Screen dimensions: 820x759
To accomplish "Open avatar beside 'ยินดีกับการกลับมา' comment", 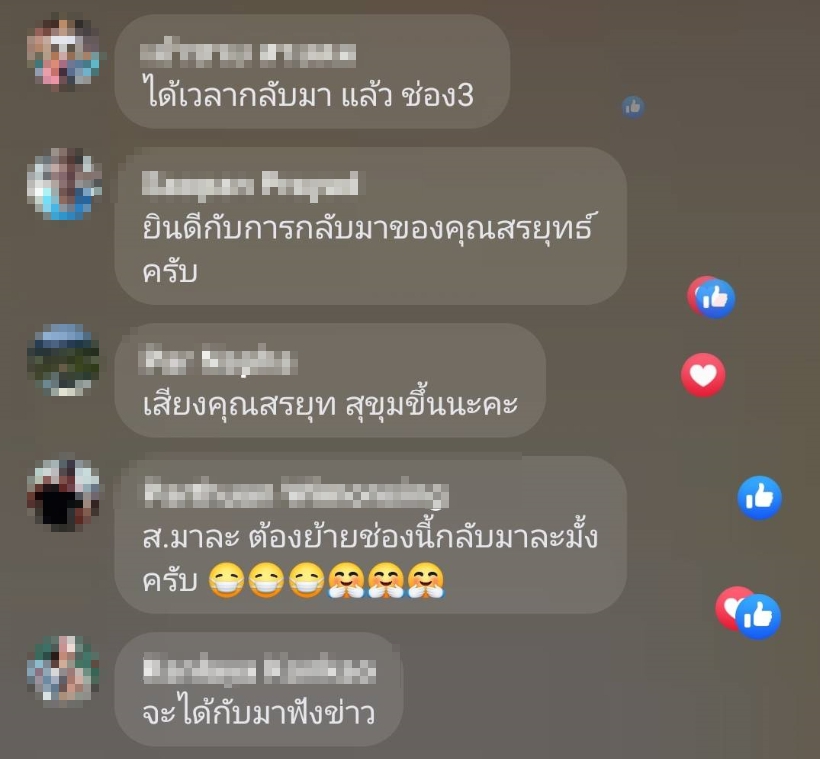I will click(x=63, y=184).
